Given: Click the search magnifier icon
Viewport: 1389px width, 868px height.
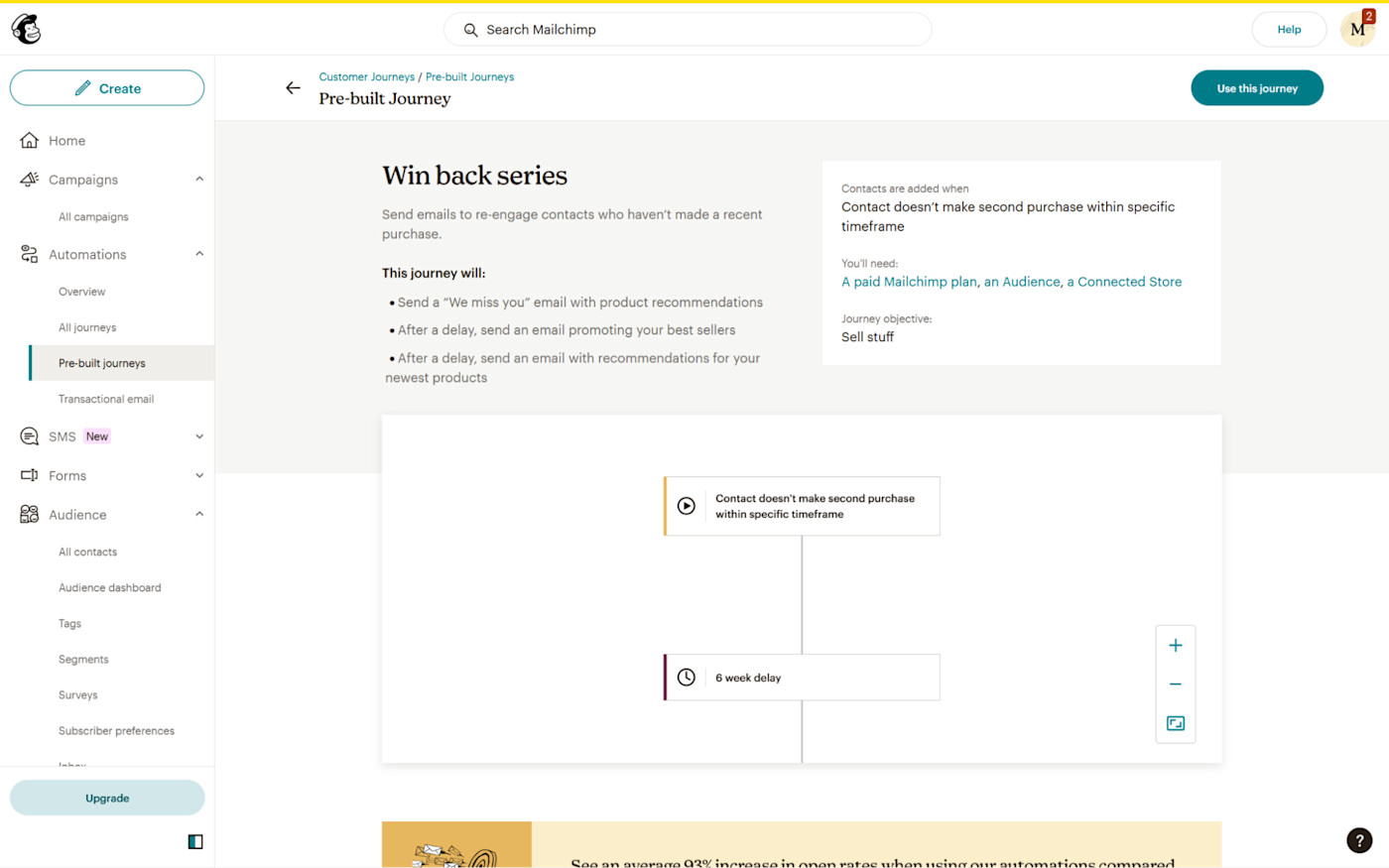Looking at the screenshot, I should (x=471, y=30).
